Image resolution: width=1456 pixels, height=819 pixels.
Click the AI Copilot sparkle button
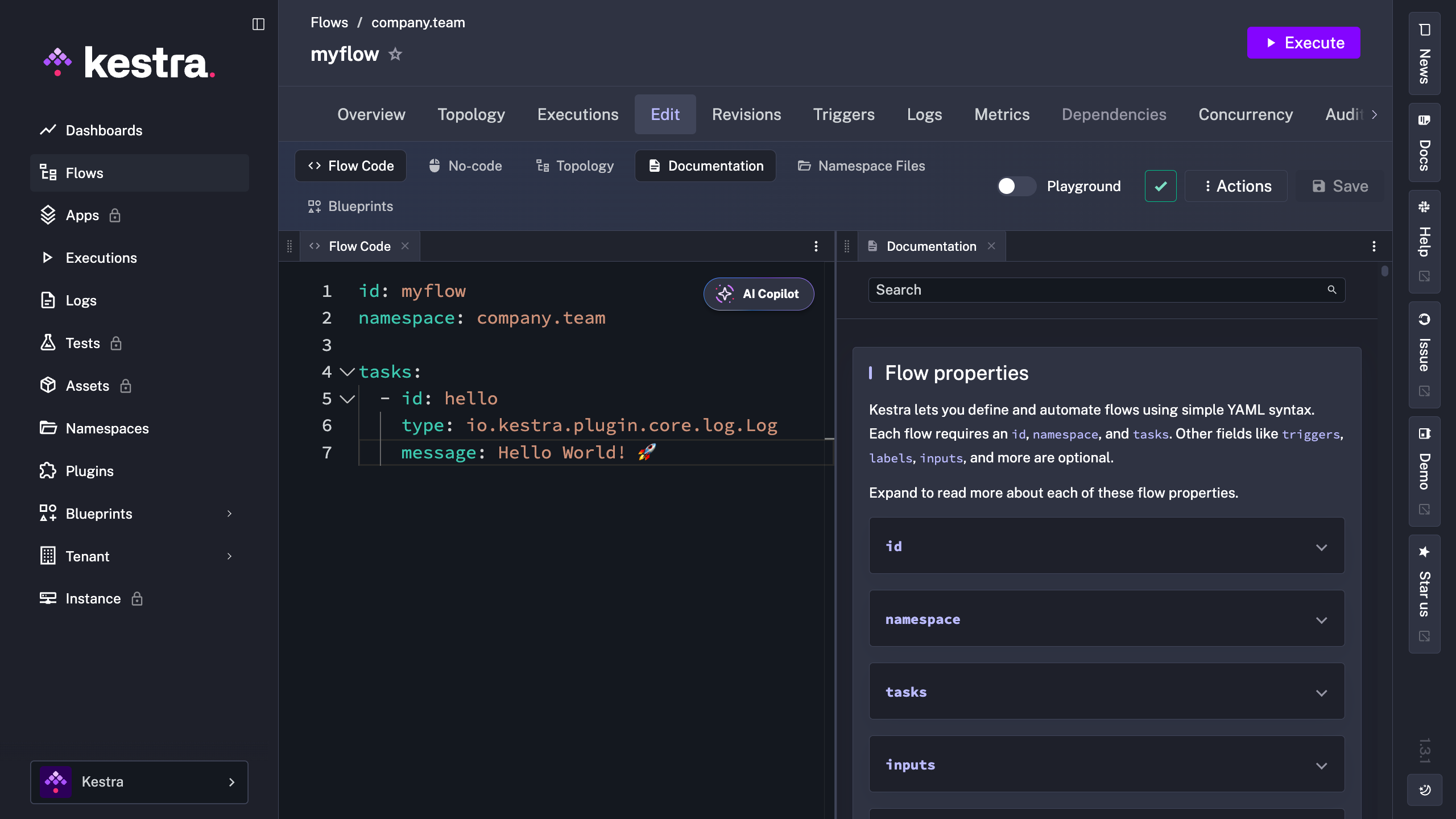tap(758, 294)
